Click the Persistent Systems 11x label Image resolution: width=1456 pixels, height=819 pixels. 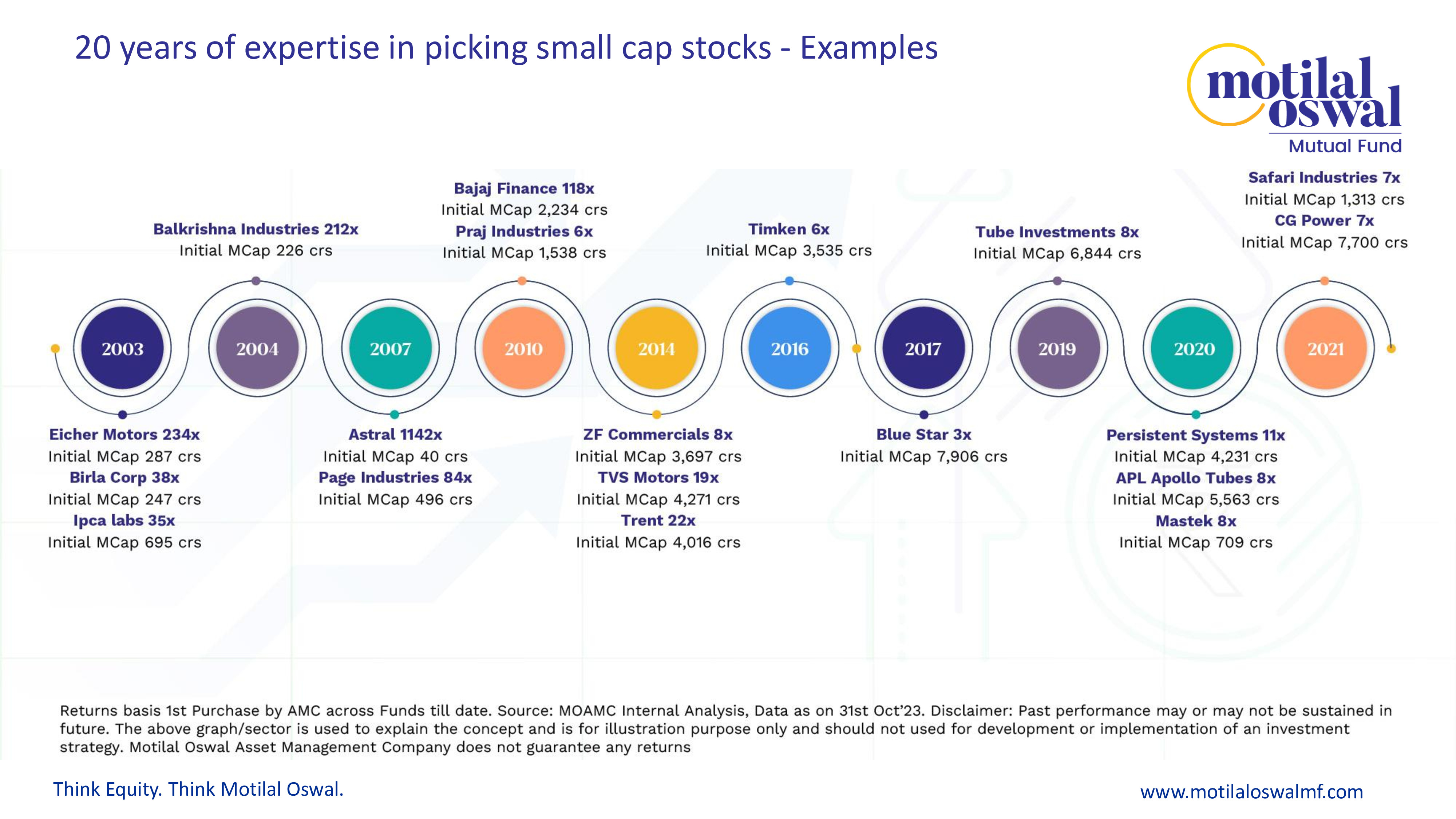click(1195, 435)
